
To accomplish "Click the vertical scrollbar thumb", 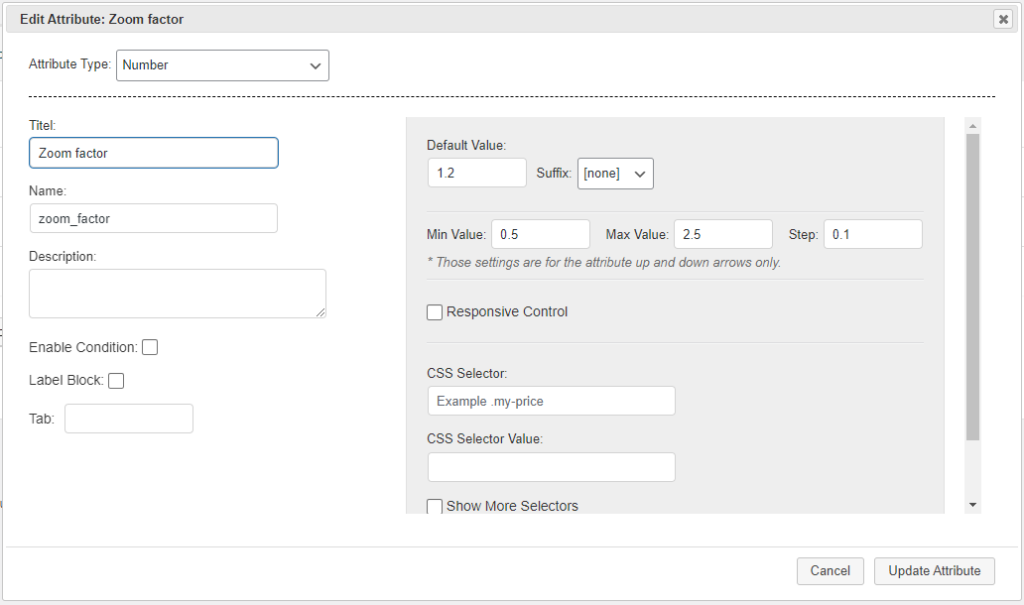I will pyautogui.click(x=973, y=287).
